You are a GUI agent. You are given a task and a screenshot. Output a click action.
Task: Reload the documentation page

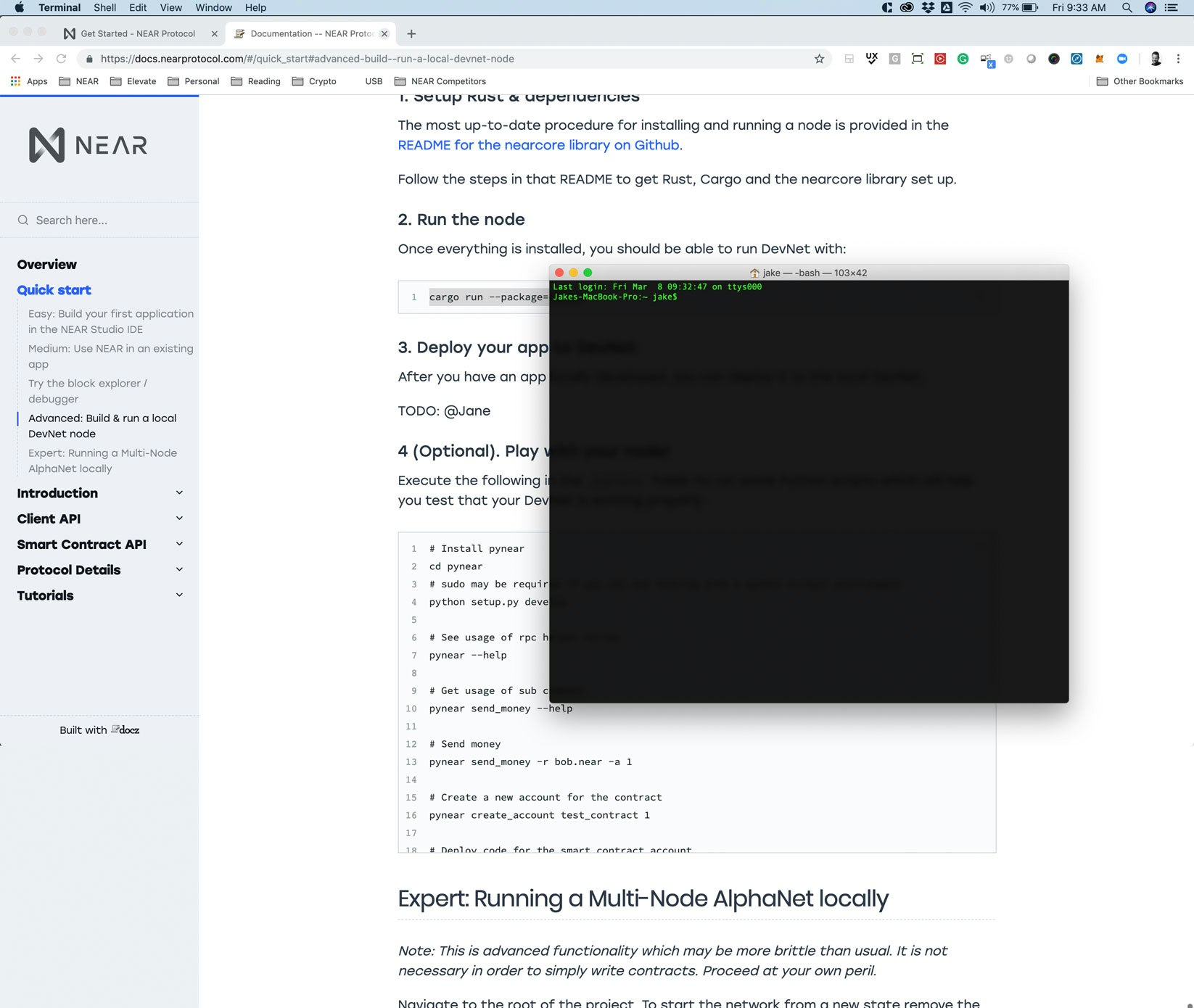coord(62,59)
